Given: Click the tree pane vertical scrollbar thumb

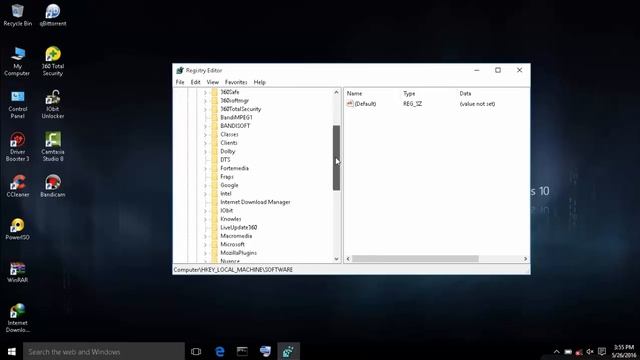Looking at the screenshot, I should coord(336,158).
